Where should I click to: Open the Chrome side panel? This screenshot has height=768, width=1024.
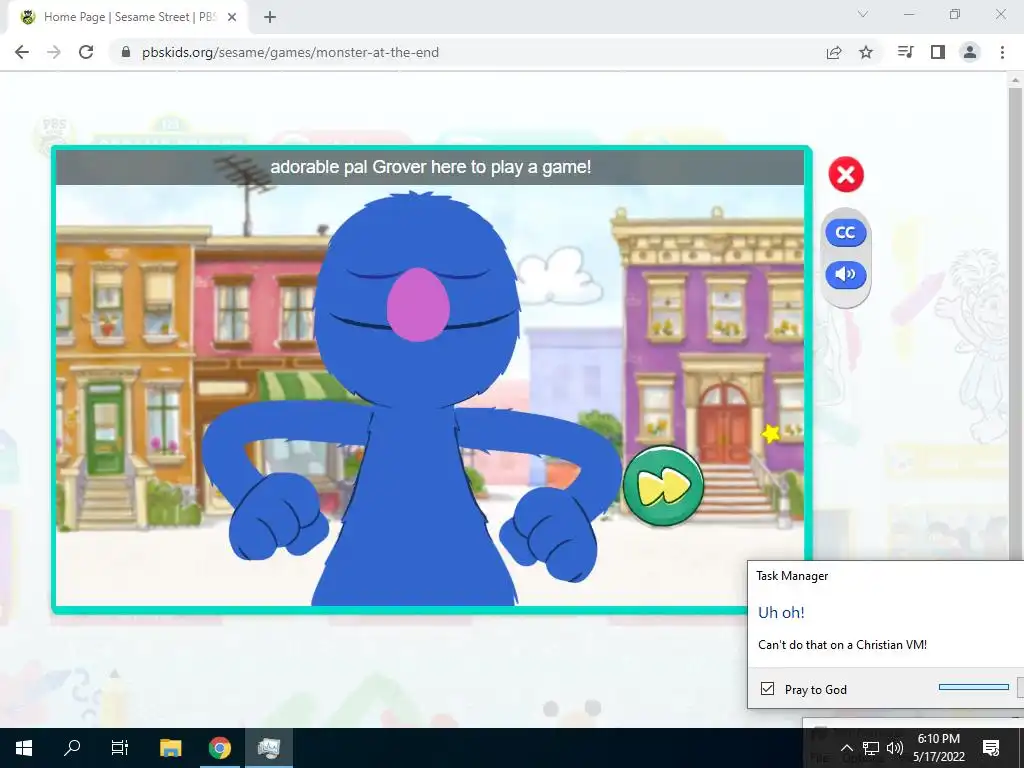(x=938, y=52)
